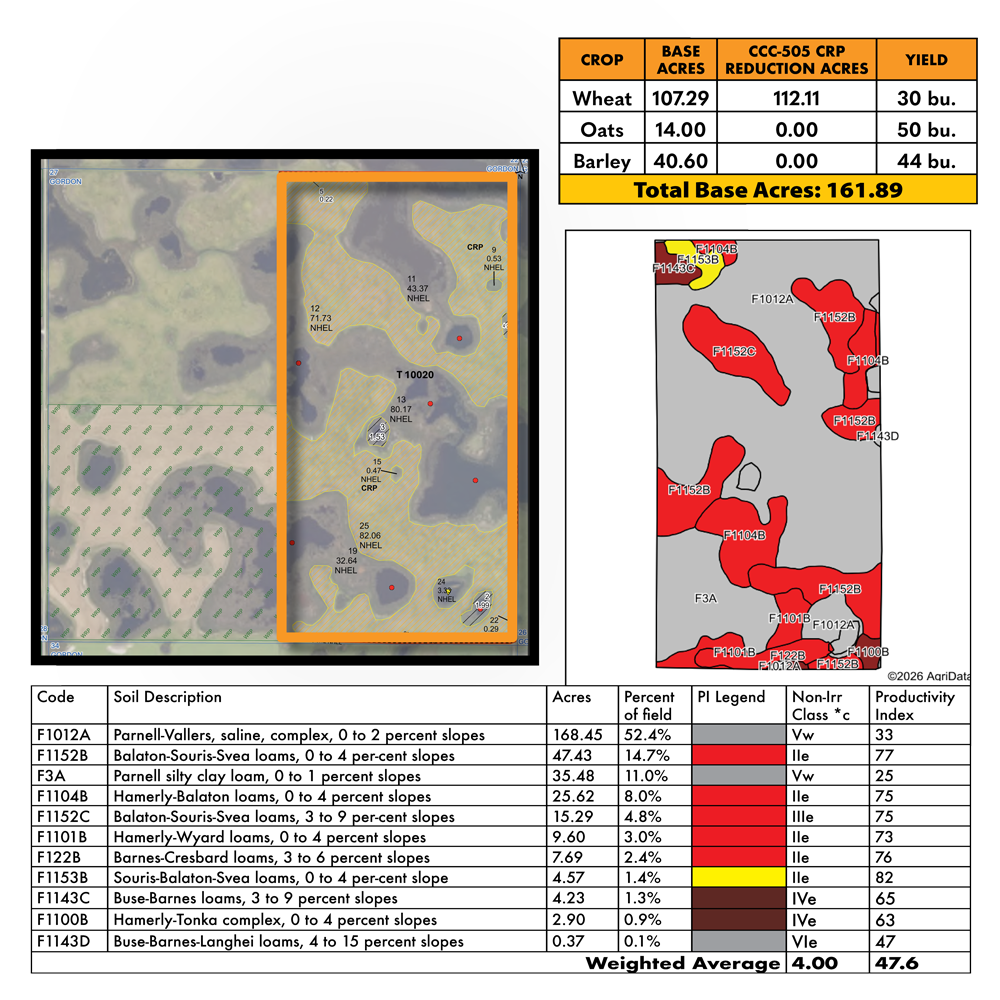1000x1000 pixels.
Task: Click the F1104B code cell in table
Action: pyautogui.click(x=69, y=796)
